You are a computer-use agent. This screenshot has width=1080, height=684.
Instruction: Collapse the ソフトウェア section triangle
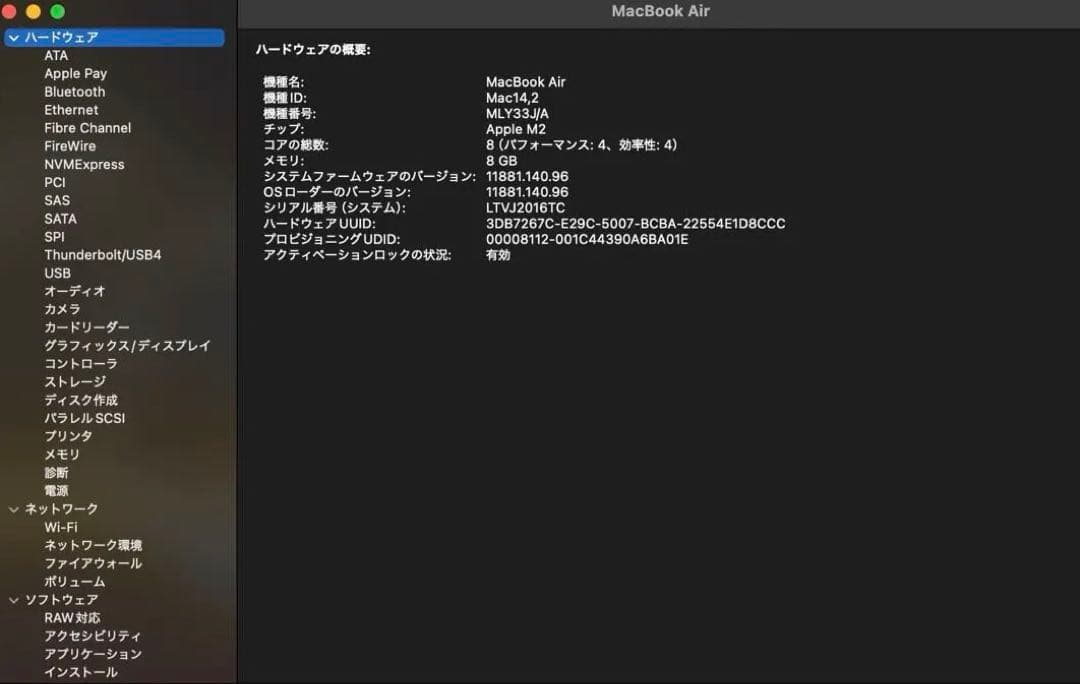coord(13,599)
